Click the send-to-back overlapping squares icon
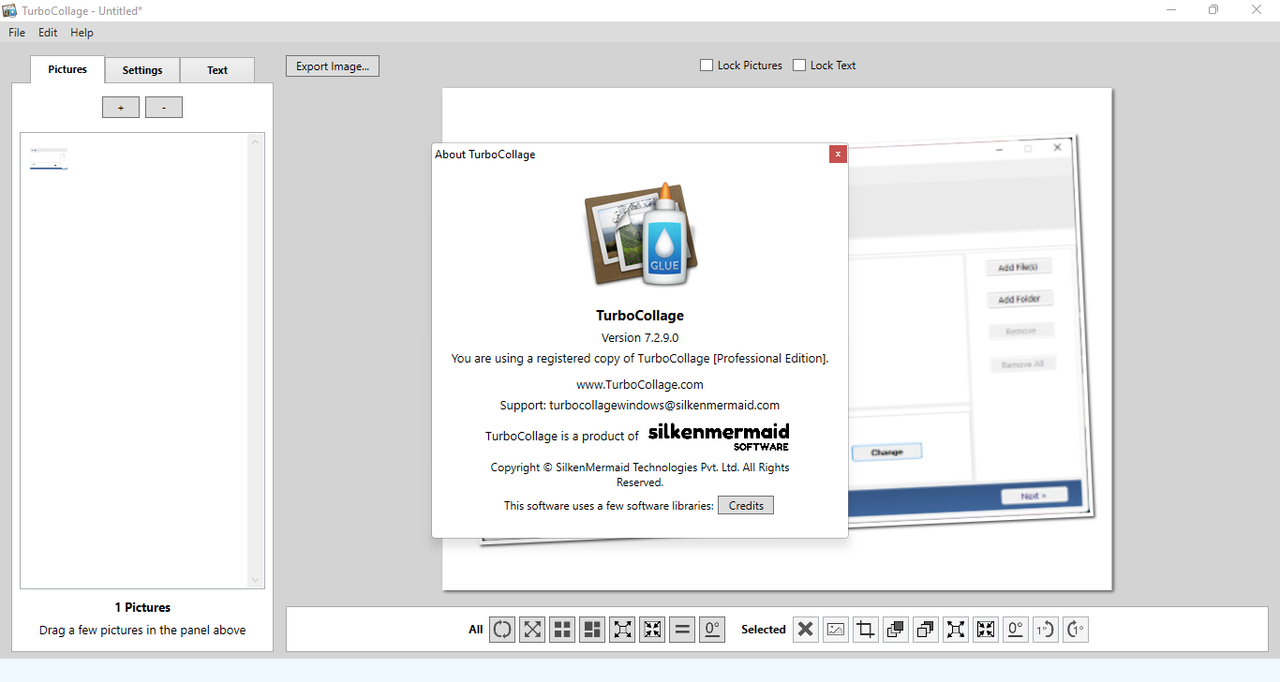 (925, 629)
